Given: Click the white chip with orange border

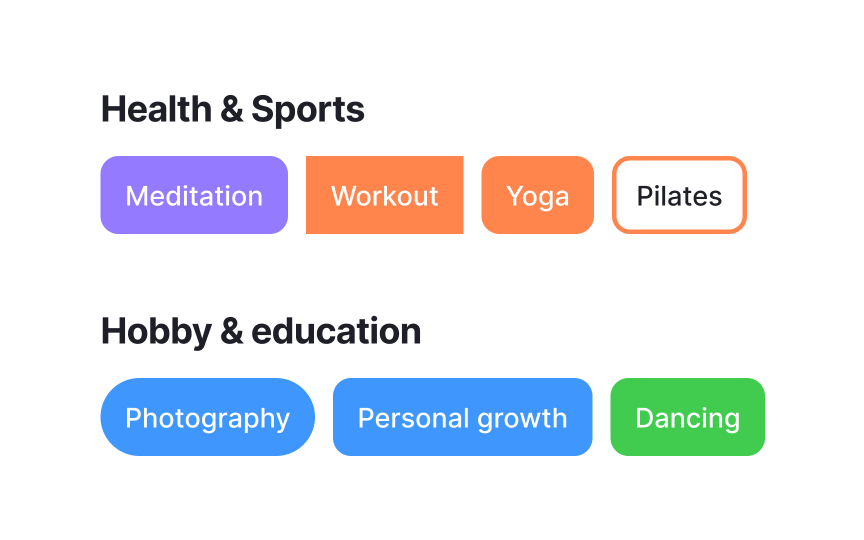Looking at the screenshot, I should [679, 195].
